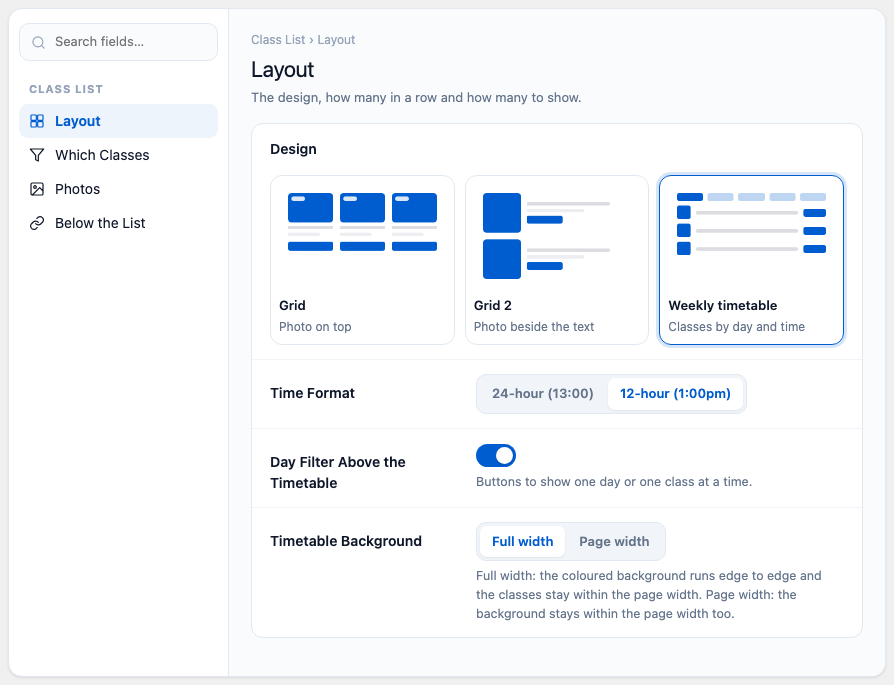Click the Weekly timetable preview illustration

(x=751, y=224)
